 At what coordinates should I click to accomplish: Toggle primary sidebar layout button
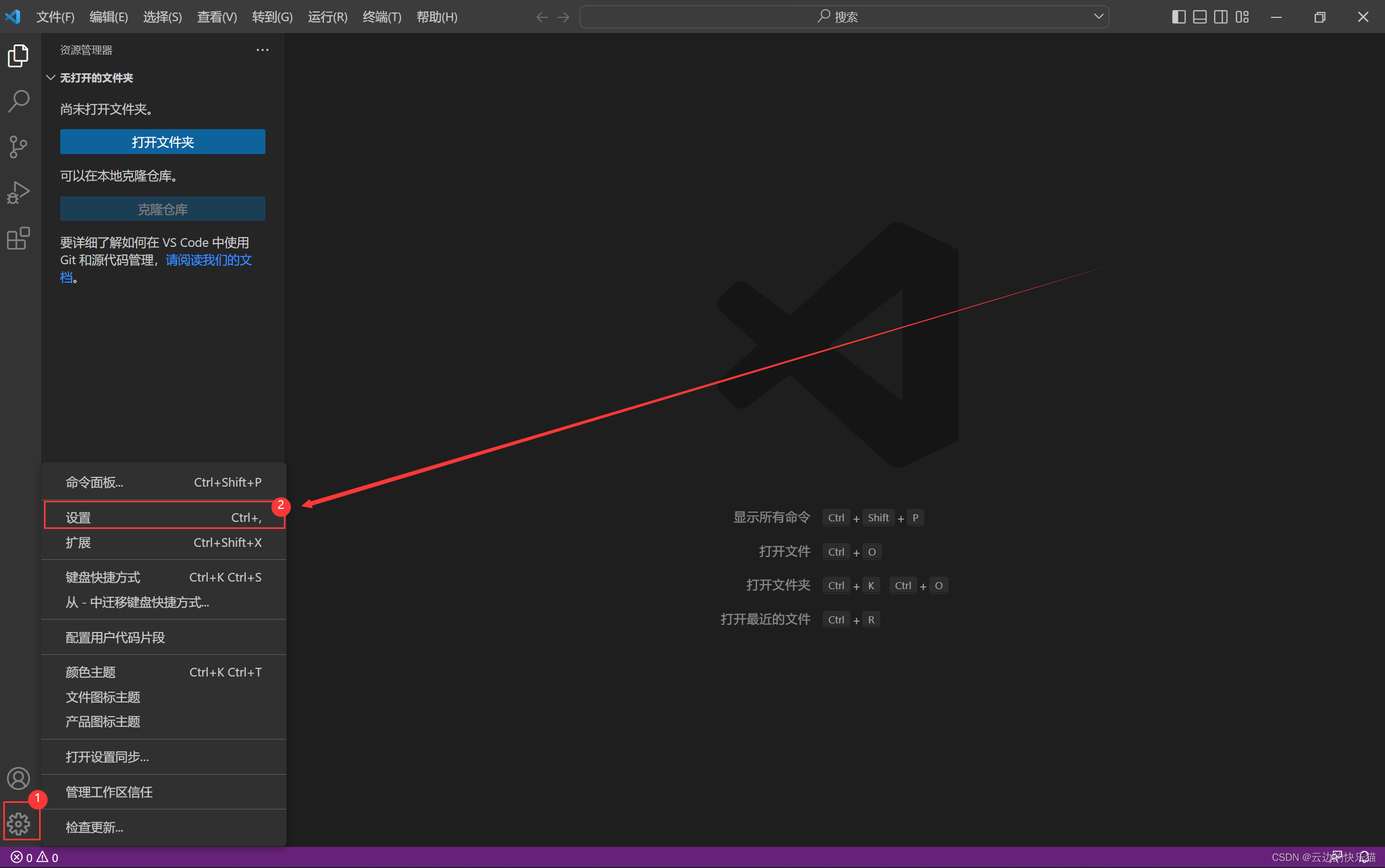(1178, 17)
